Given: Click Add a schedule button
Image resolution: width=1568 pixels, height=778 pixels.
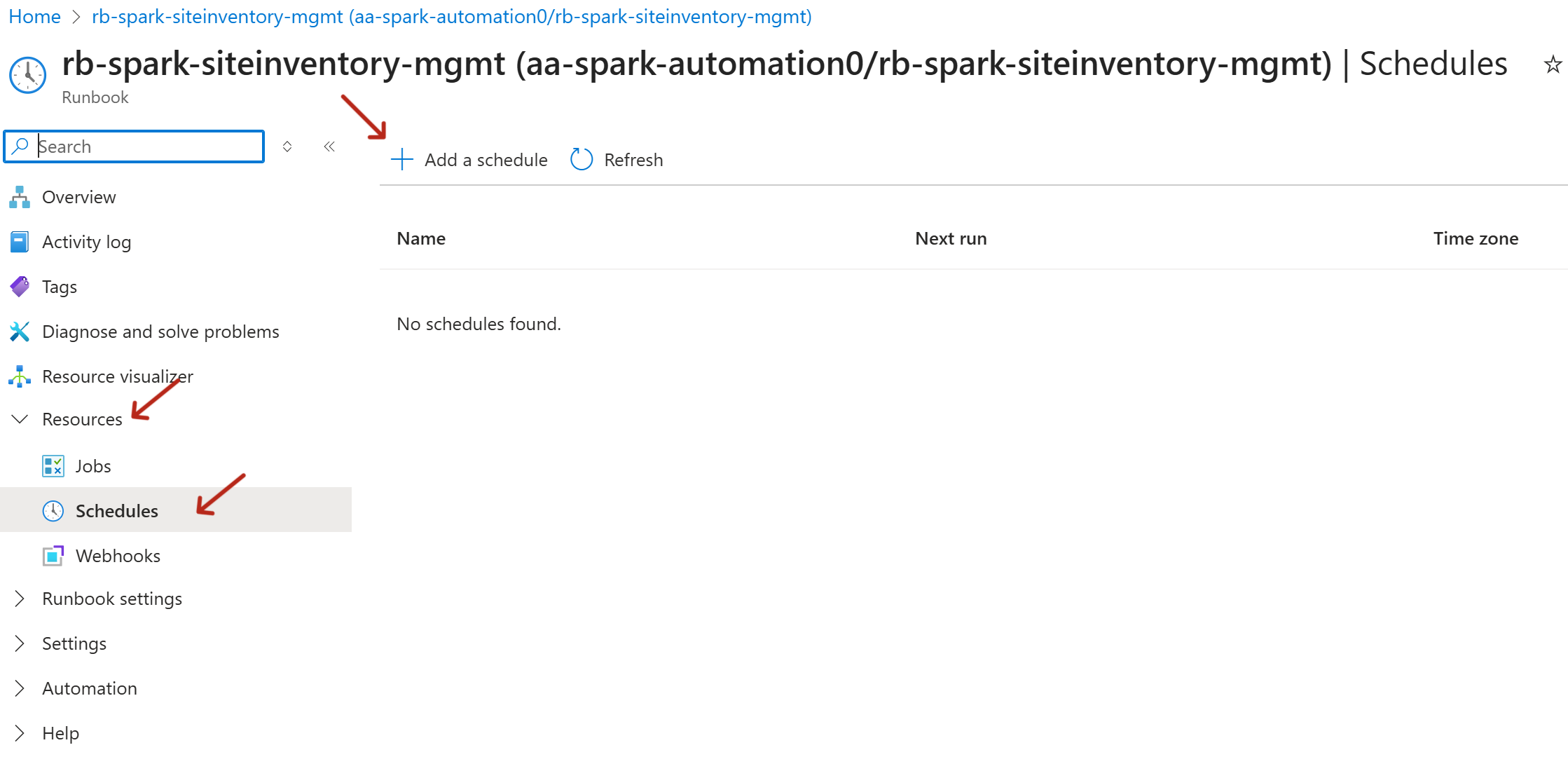Looking at the screenshot, I should tap(469, 160).
